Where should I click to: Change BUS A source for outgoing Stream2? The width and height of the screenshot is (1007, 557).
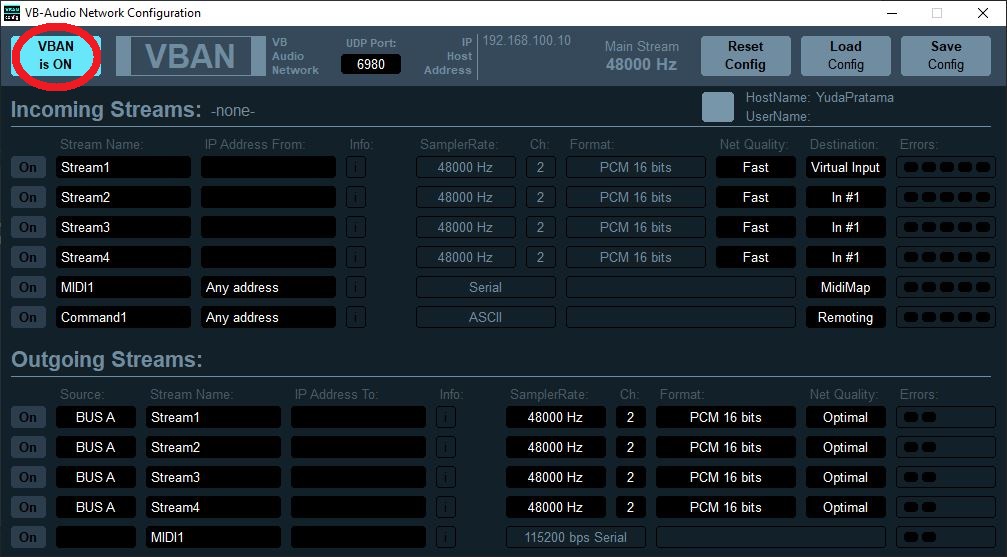pos(96,447)
